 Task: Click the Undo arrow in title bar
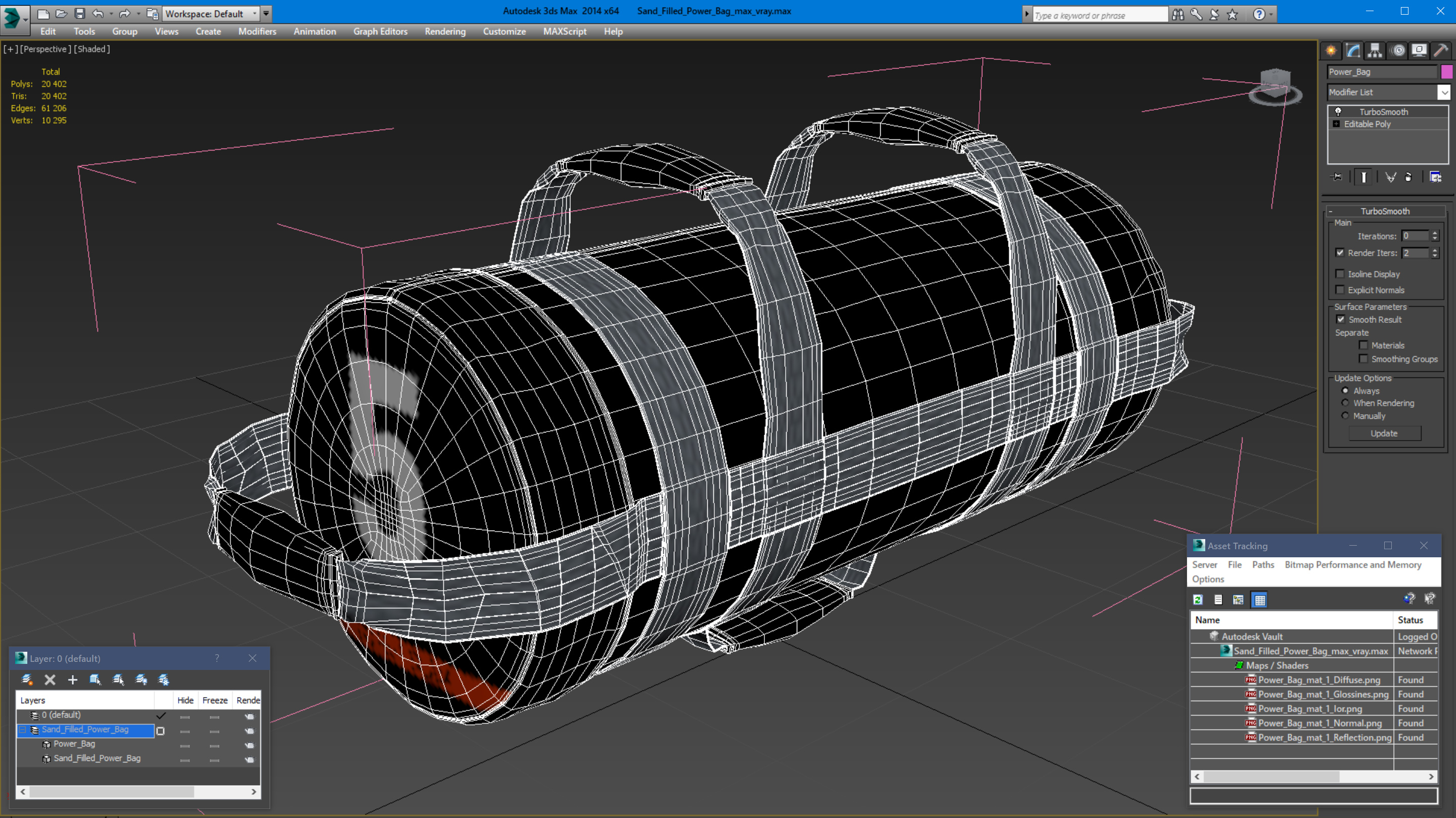tap(98, 14)
